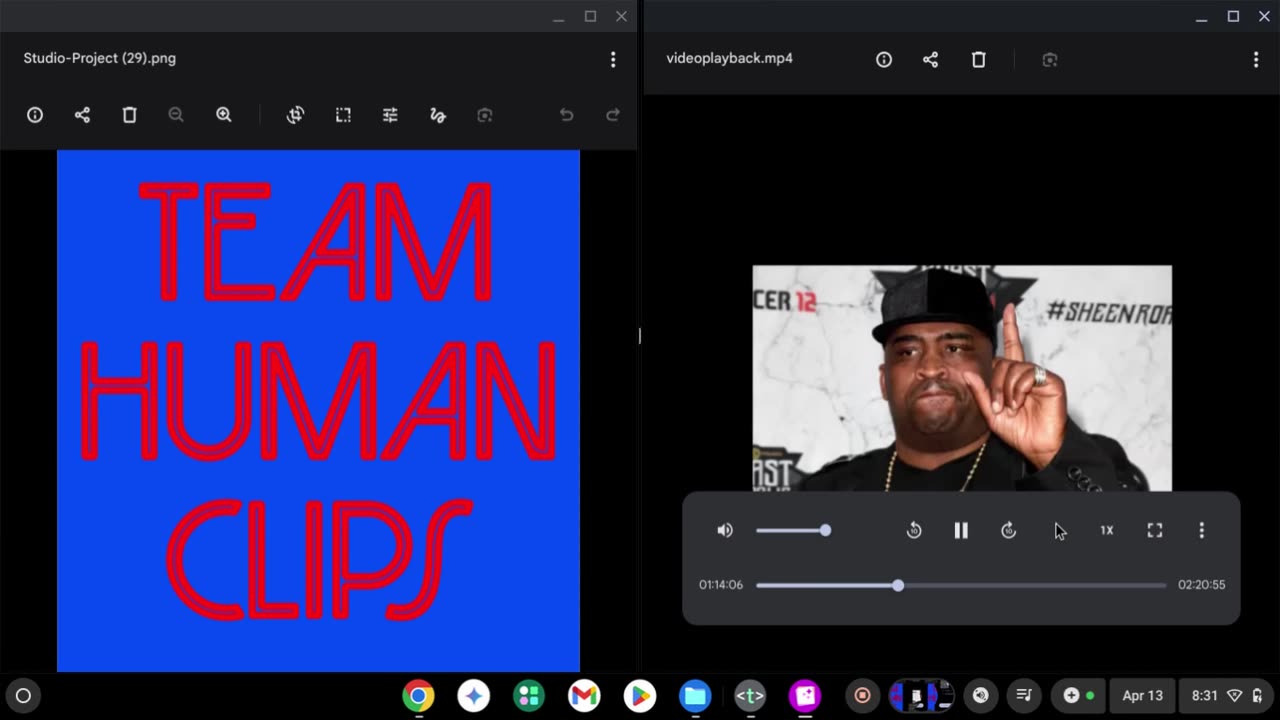
Task: Open the ChromeOS launcher
Action: pyautogui.click(x=24, y=696)
